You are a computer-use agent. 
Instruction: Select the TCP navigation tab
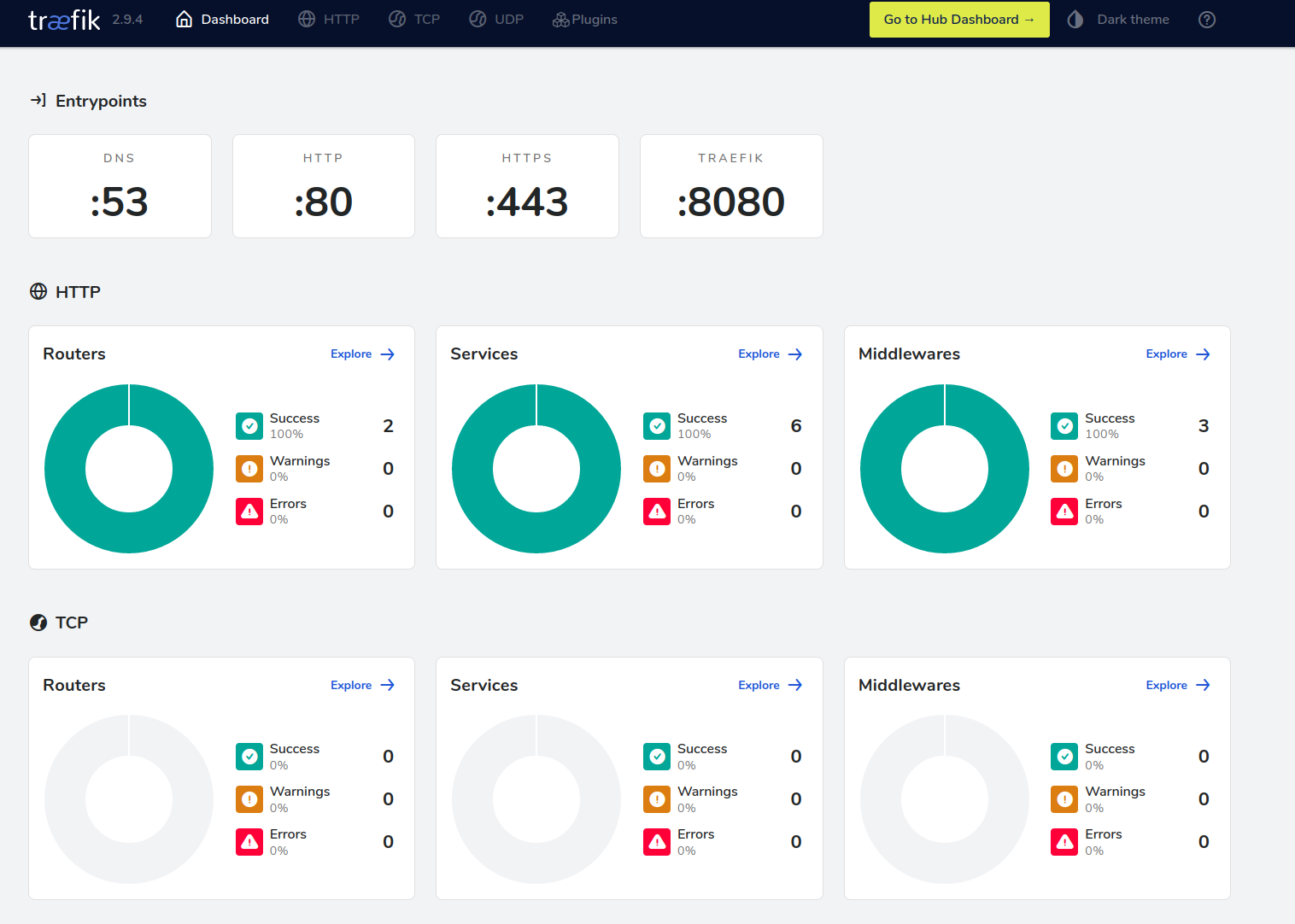click(414, 20)
